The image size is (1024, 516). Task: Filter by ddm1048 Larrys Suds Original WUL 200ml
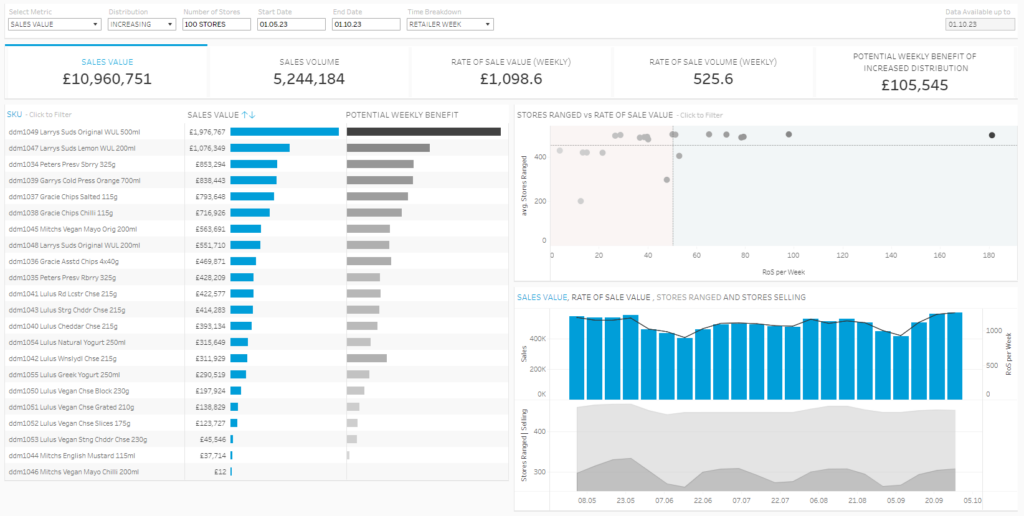pos(73,246)
